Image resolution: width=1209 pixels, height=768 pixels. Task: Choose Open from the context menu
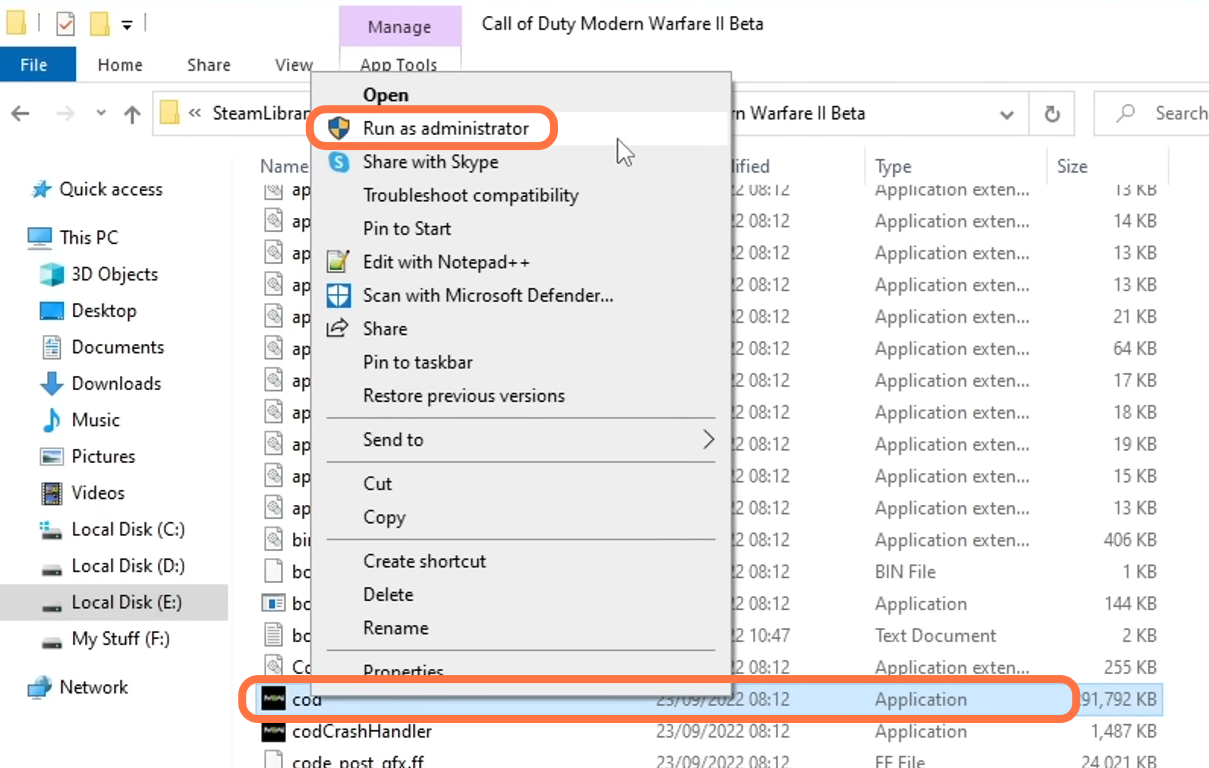tap(386, 95)
